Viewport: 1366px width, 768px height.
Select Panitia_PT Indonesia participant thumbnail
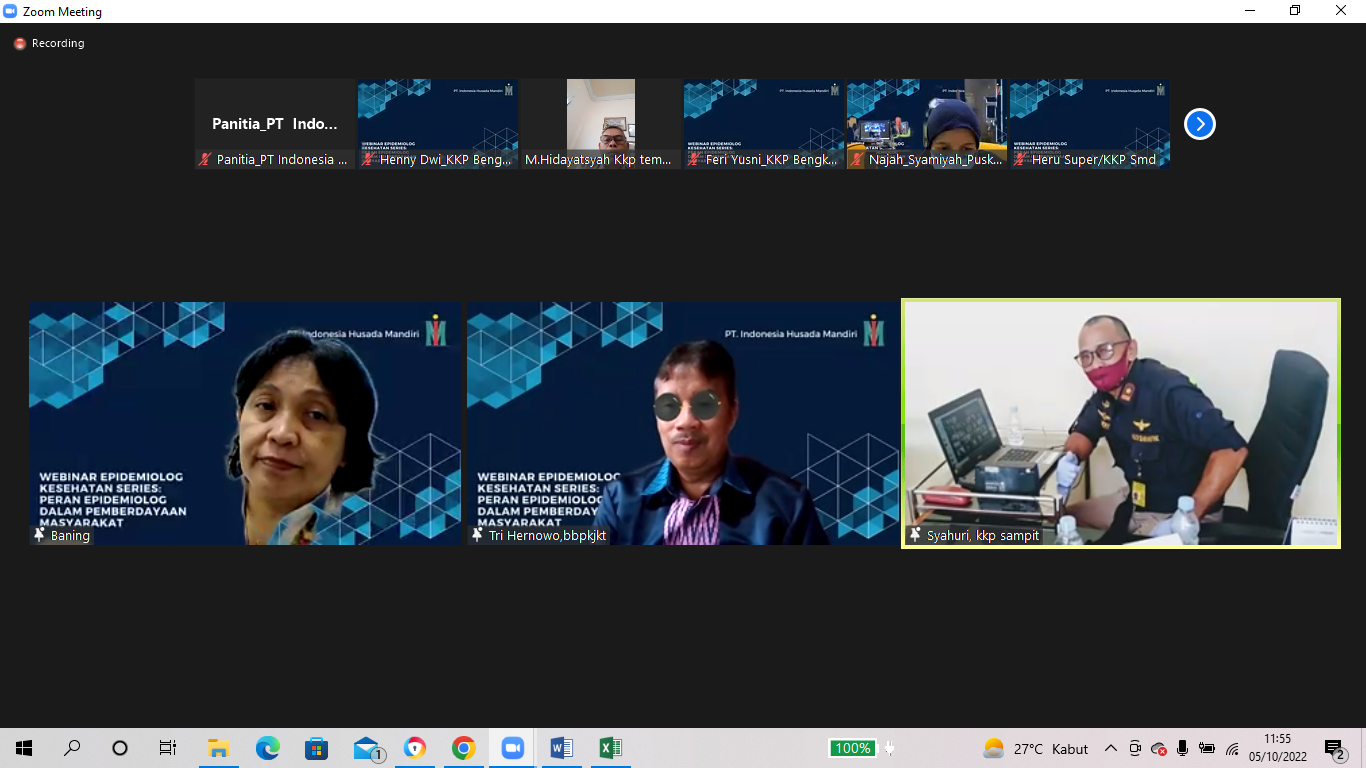point(275,124)
